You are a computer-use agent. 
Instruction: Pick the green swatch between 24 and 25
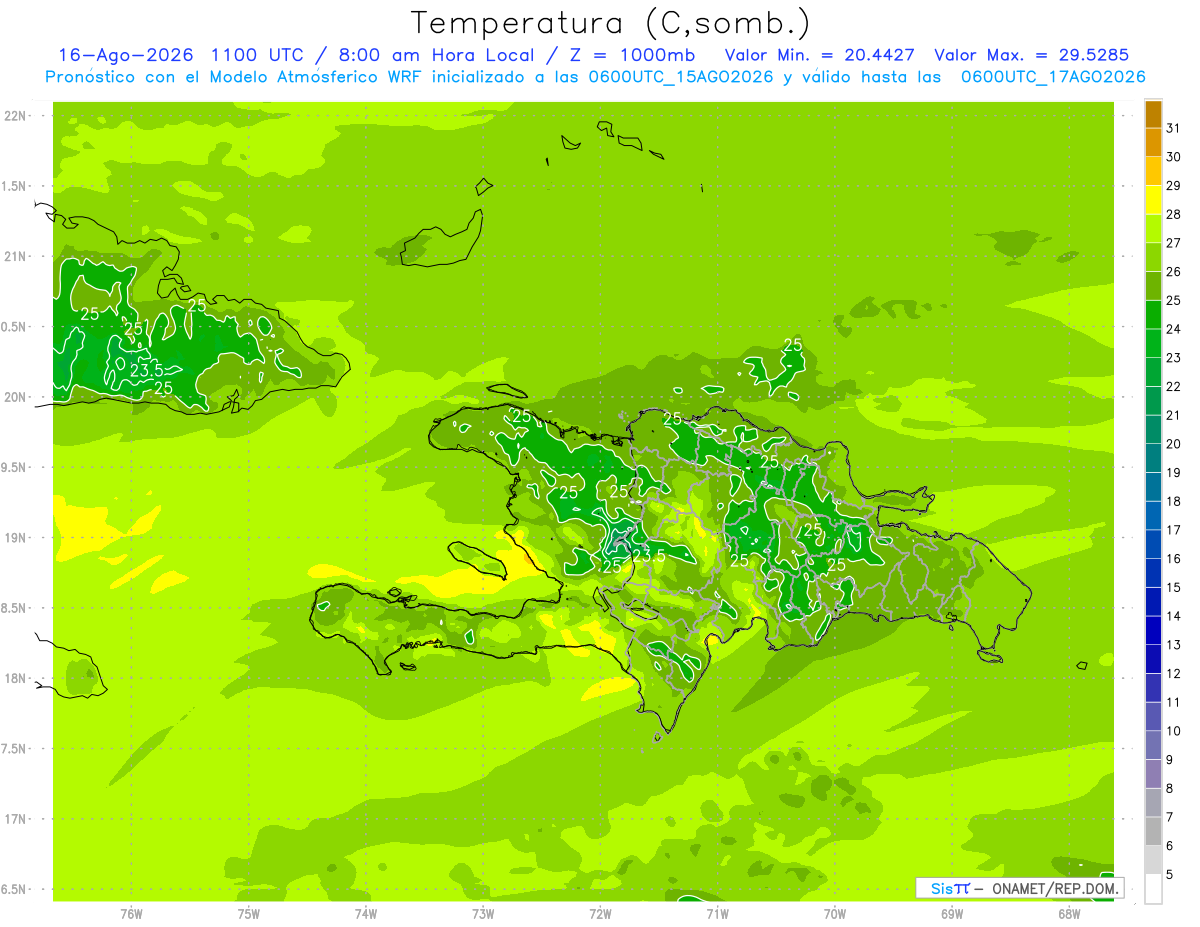1153,315
